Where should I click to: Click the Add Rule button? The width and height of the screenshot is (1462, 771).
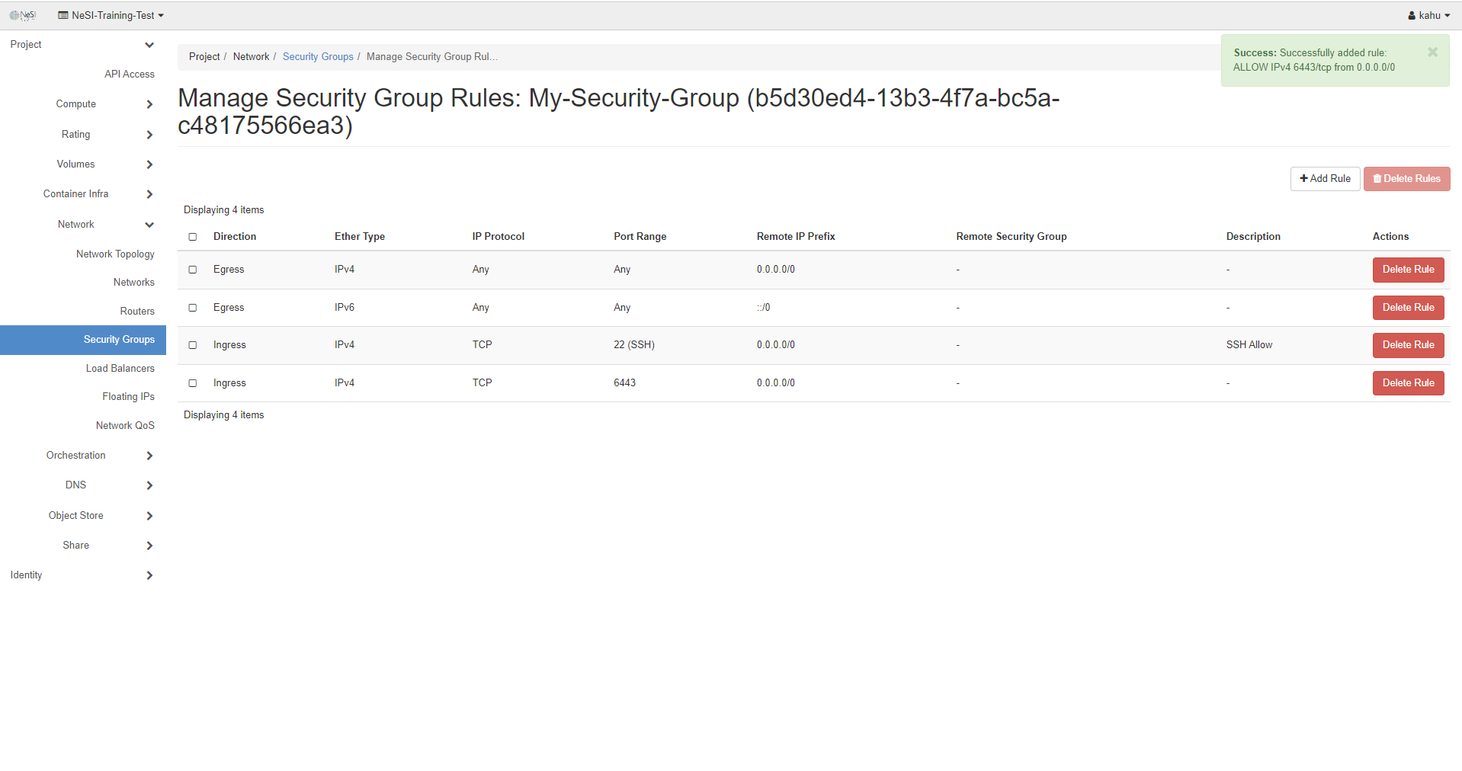1324,179
